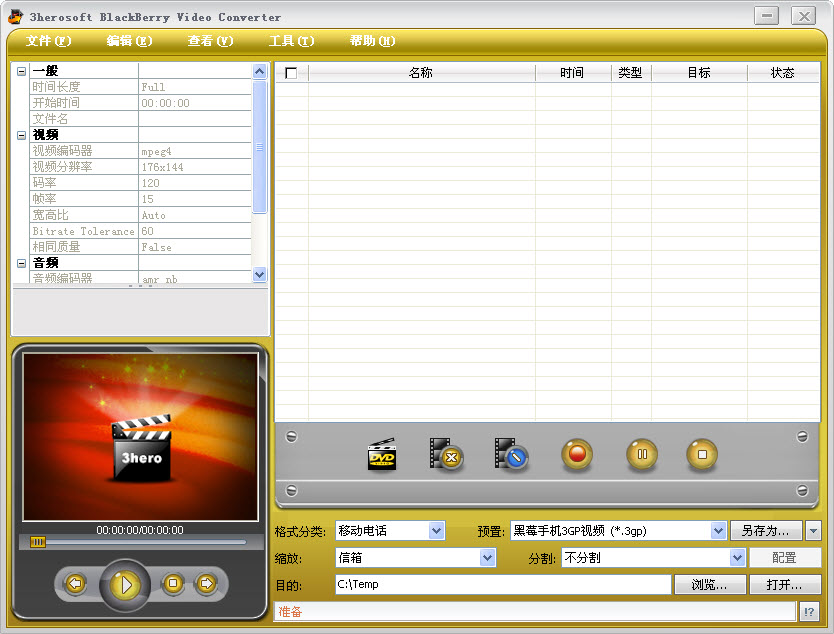
Task: Sort file list by 时间 column
Action: [x=573, y=73]
